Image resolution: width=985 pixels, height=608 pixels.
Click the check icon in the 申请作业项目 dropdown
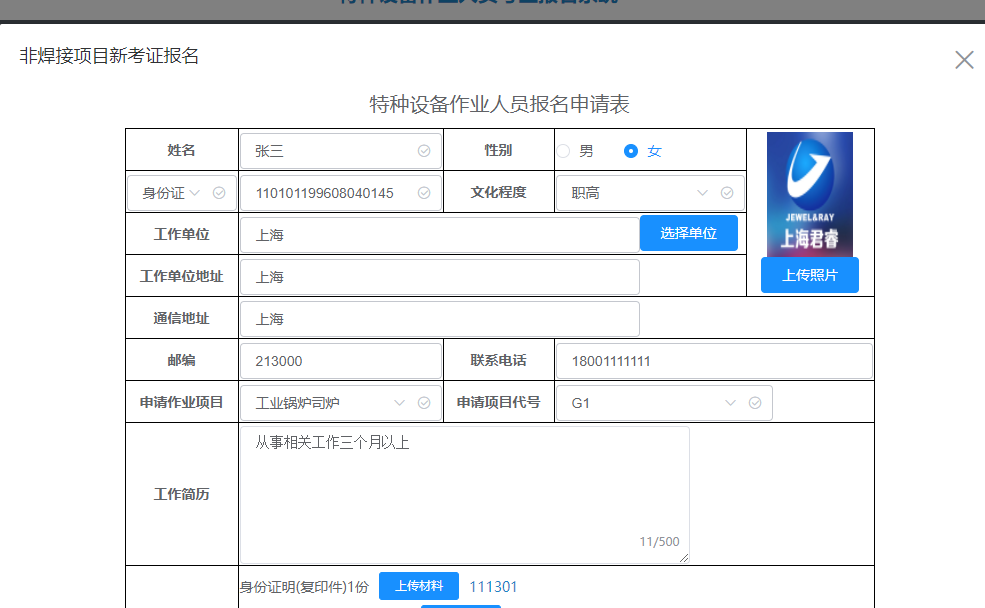coord(424,403)
